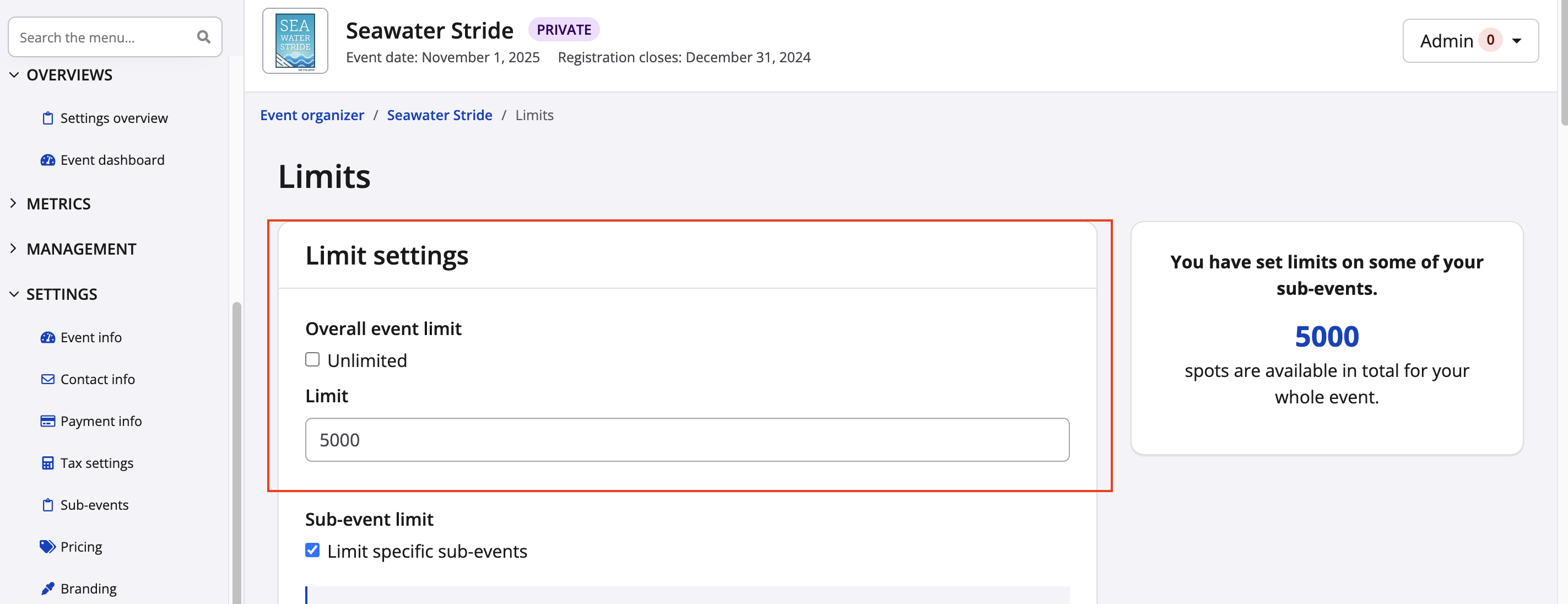Image resolution: width=1568 pixels, height=604 pixels.
Task: Uncheck Limit specific sub-events
Action: point(312,551)
